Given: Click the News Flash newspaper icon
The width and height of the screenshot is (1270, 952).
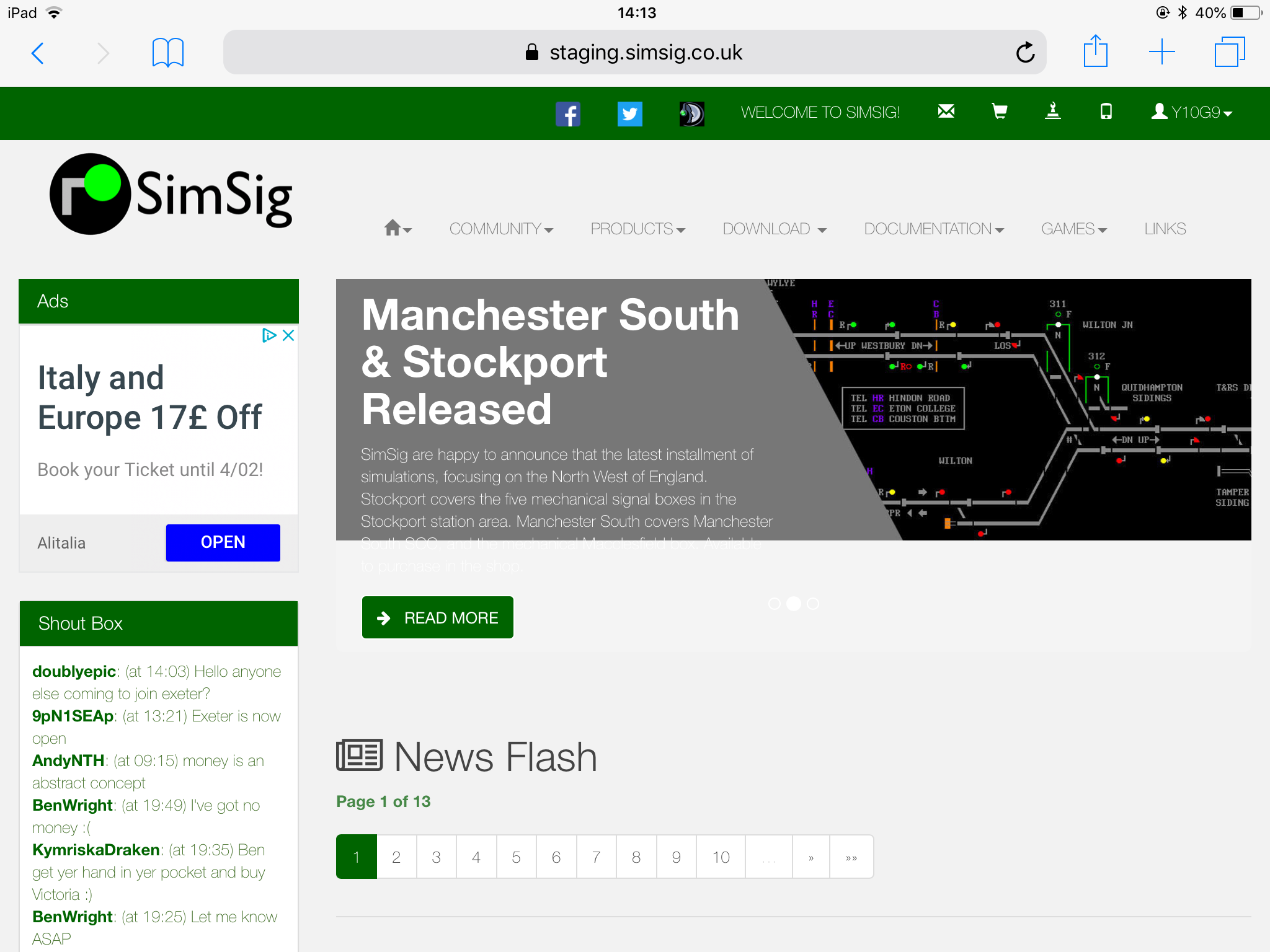Looking at the screenshot, I should 360,755.
